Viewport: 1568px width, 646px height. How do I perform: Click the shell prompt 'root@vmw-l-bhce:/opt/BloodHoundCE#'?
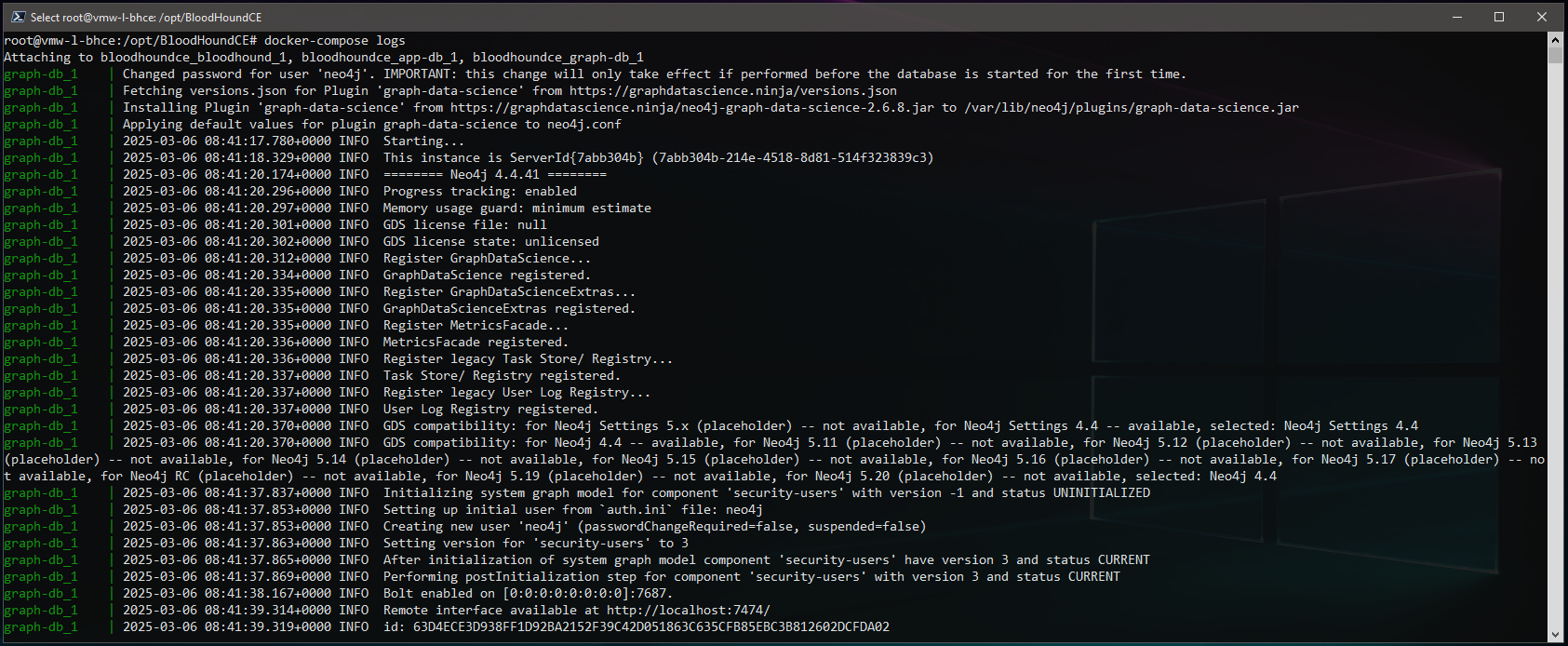130,40
